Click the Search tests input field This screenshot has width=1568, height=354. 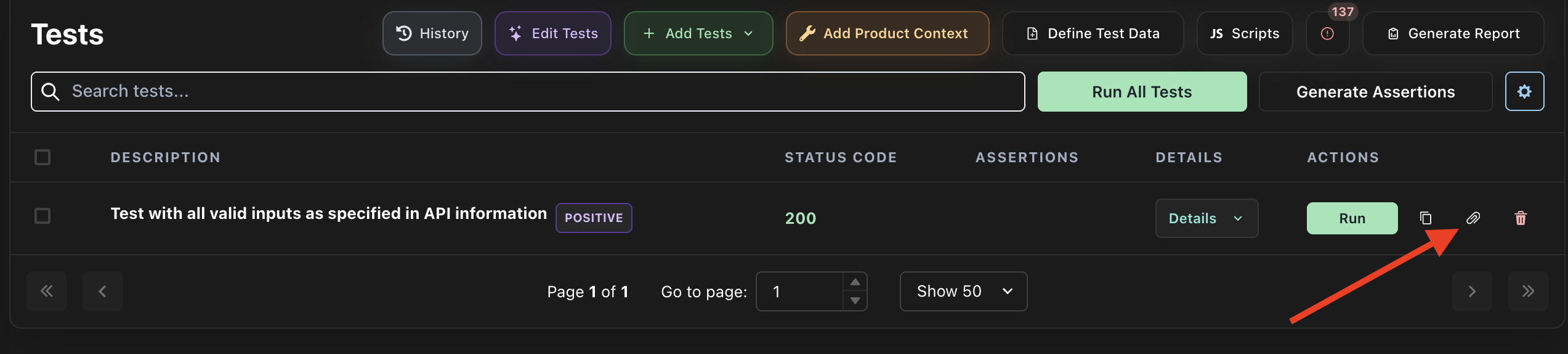(528, 91)
